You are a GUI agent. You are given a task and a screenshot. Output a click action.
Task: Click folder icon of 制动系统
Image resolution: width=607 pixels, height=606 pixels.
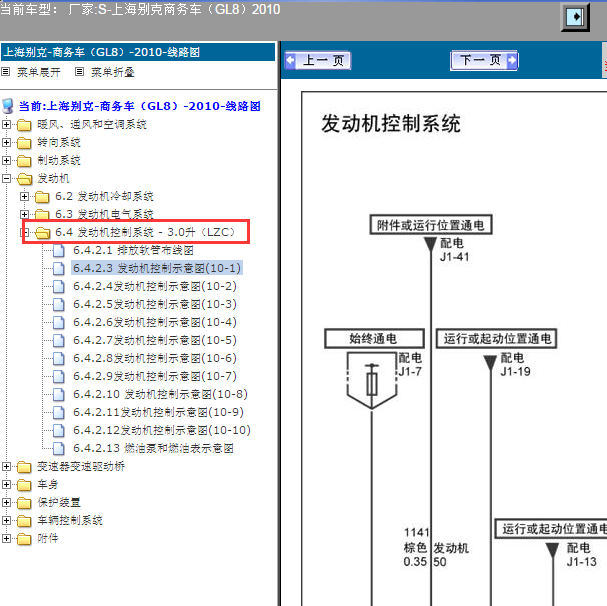[24, 161]
